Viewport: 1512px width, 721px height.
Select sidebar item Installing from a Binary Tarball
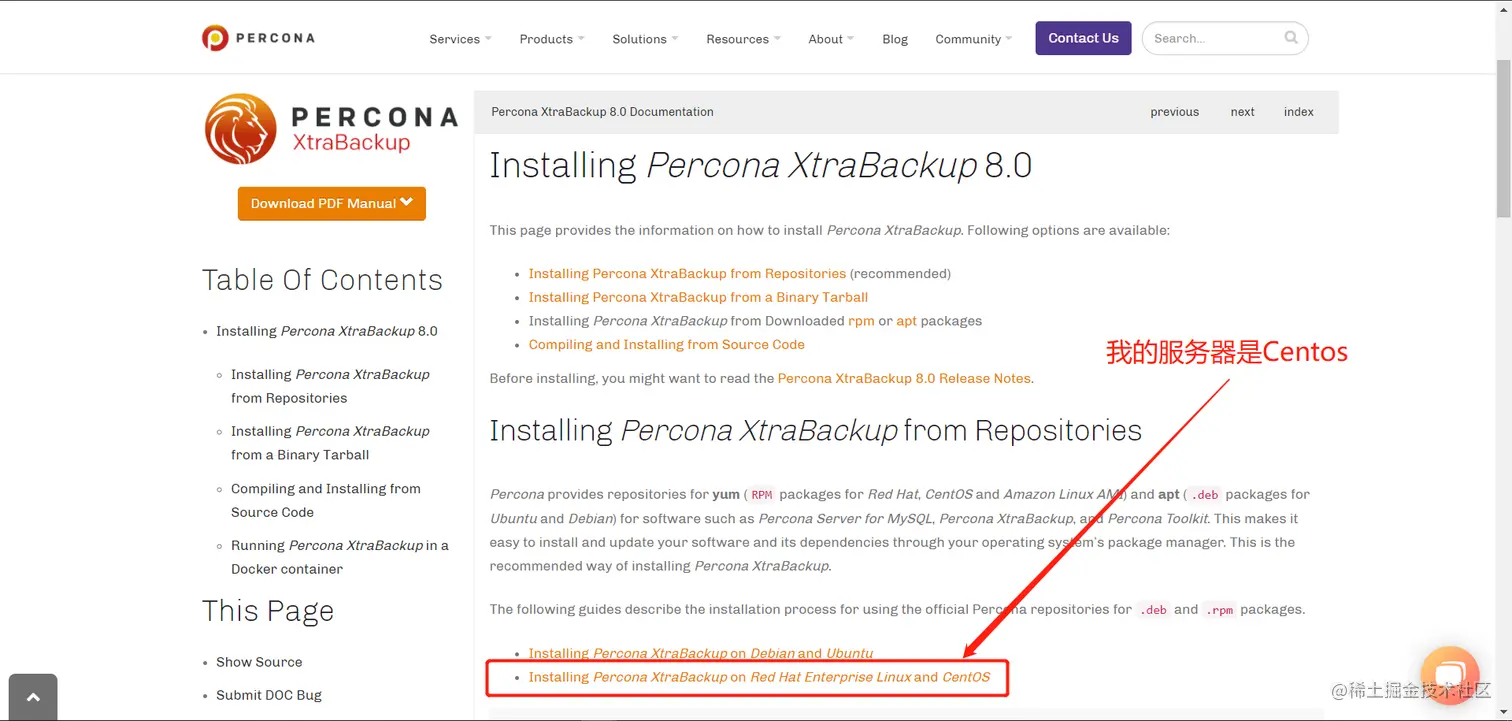pos(330,443)
